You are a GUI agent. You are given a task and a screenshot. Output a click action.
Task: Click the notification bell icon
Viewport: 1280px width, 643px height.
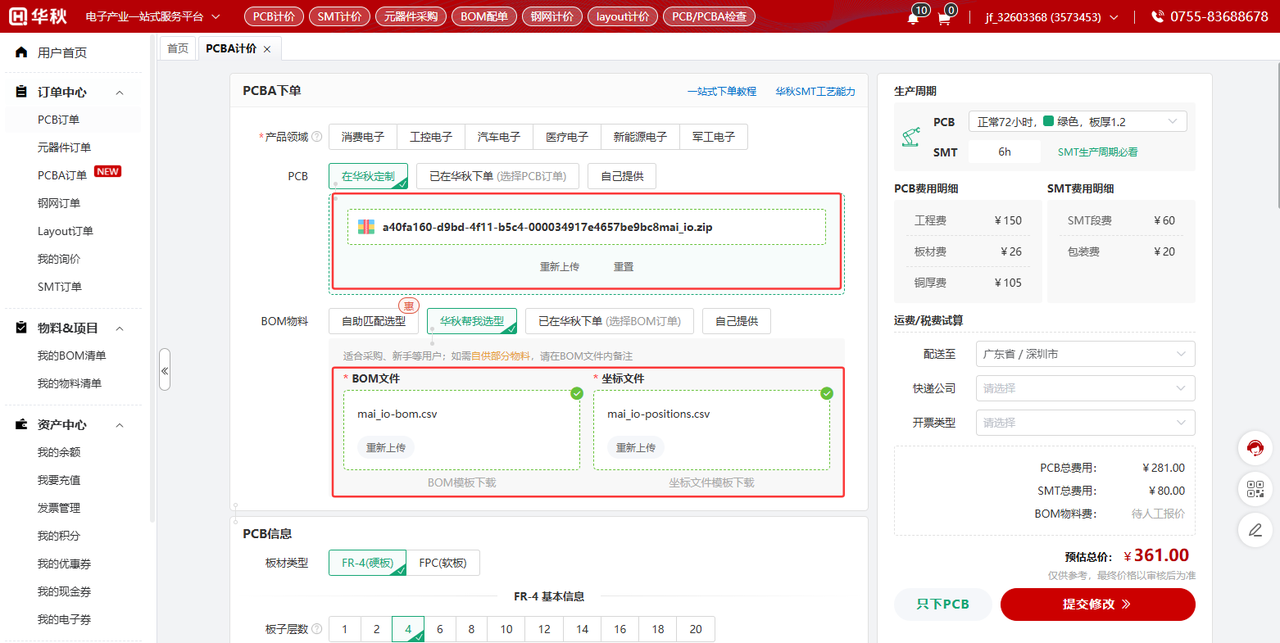pos(912,18)
